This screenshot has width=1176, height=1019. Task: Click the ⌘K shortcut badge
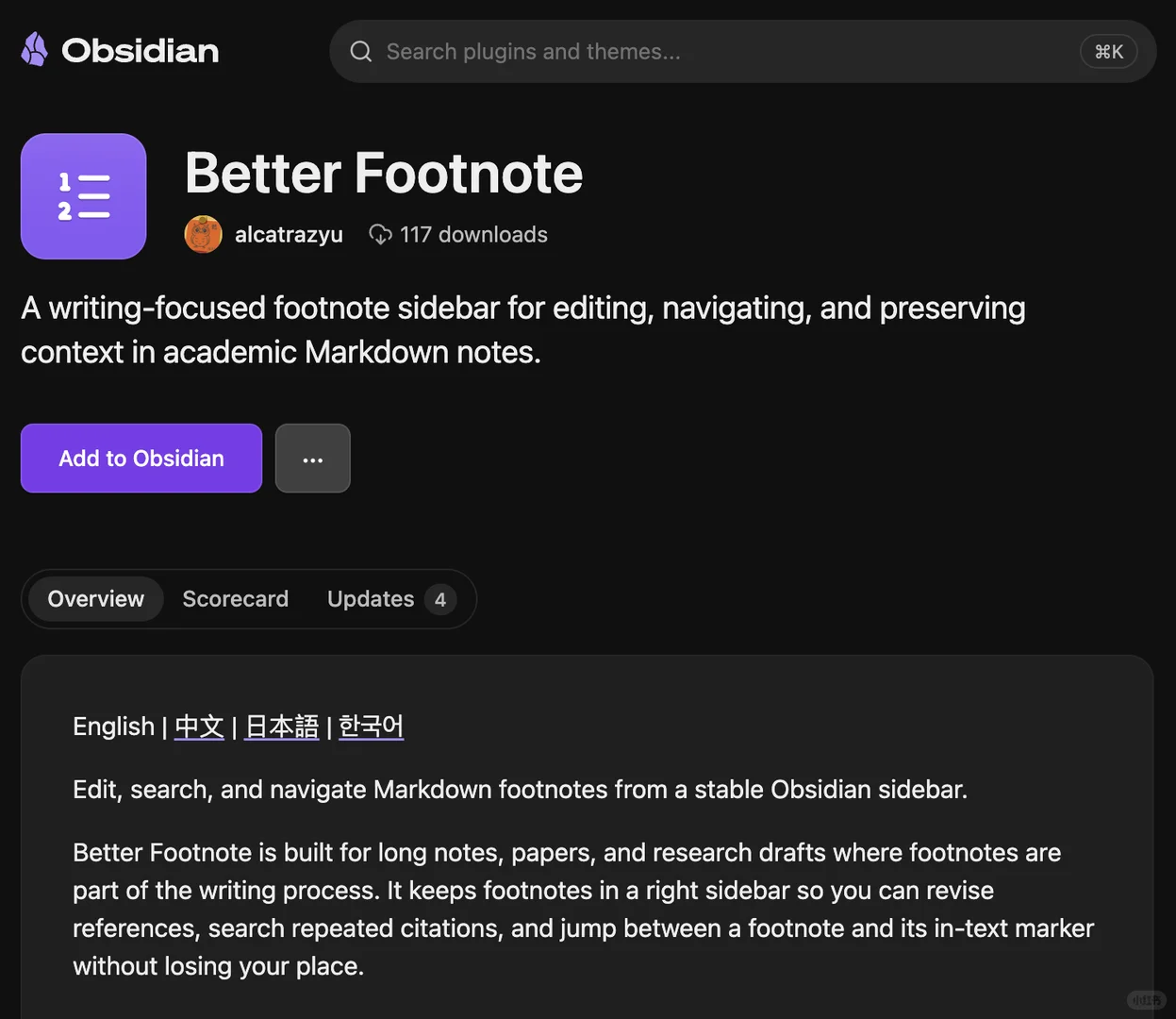click(1108, 52)
